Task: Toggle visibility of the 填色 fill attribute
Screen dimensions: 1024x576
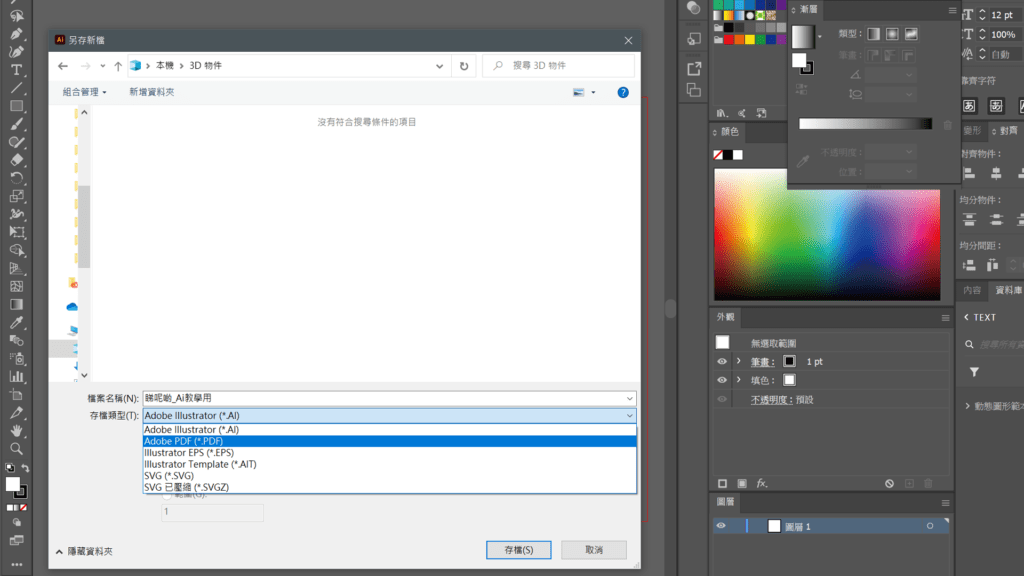Action: [721, 380]
